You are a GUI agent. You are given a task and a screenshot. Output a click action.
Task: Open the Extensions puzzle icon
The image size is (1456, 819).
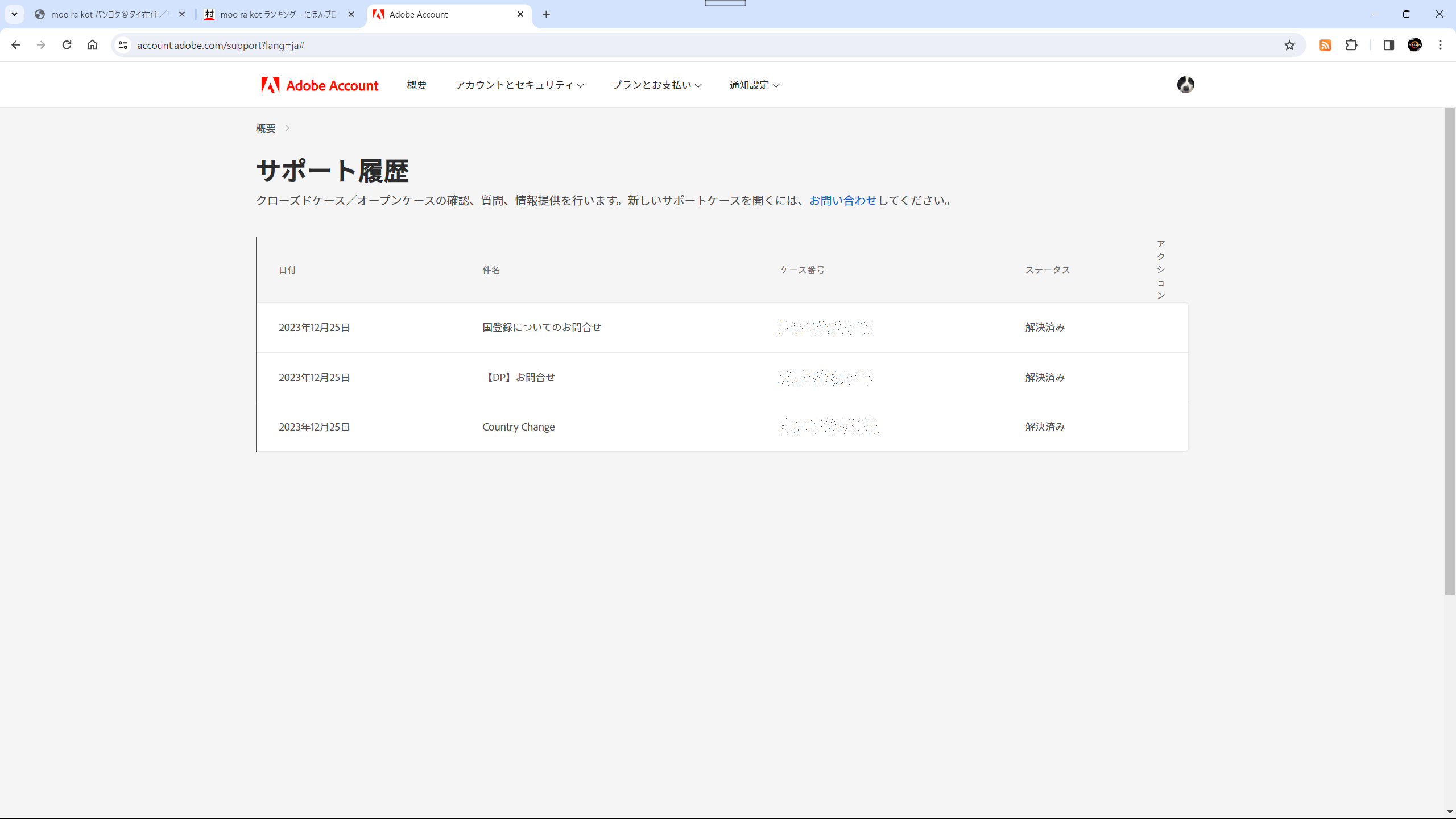point(1351,45)
